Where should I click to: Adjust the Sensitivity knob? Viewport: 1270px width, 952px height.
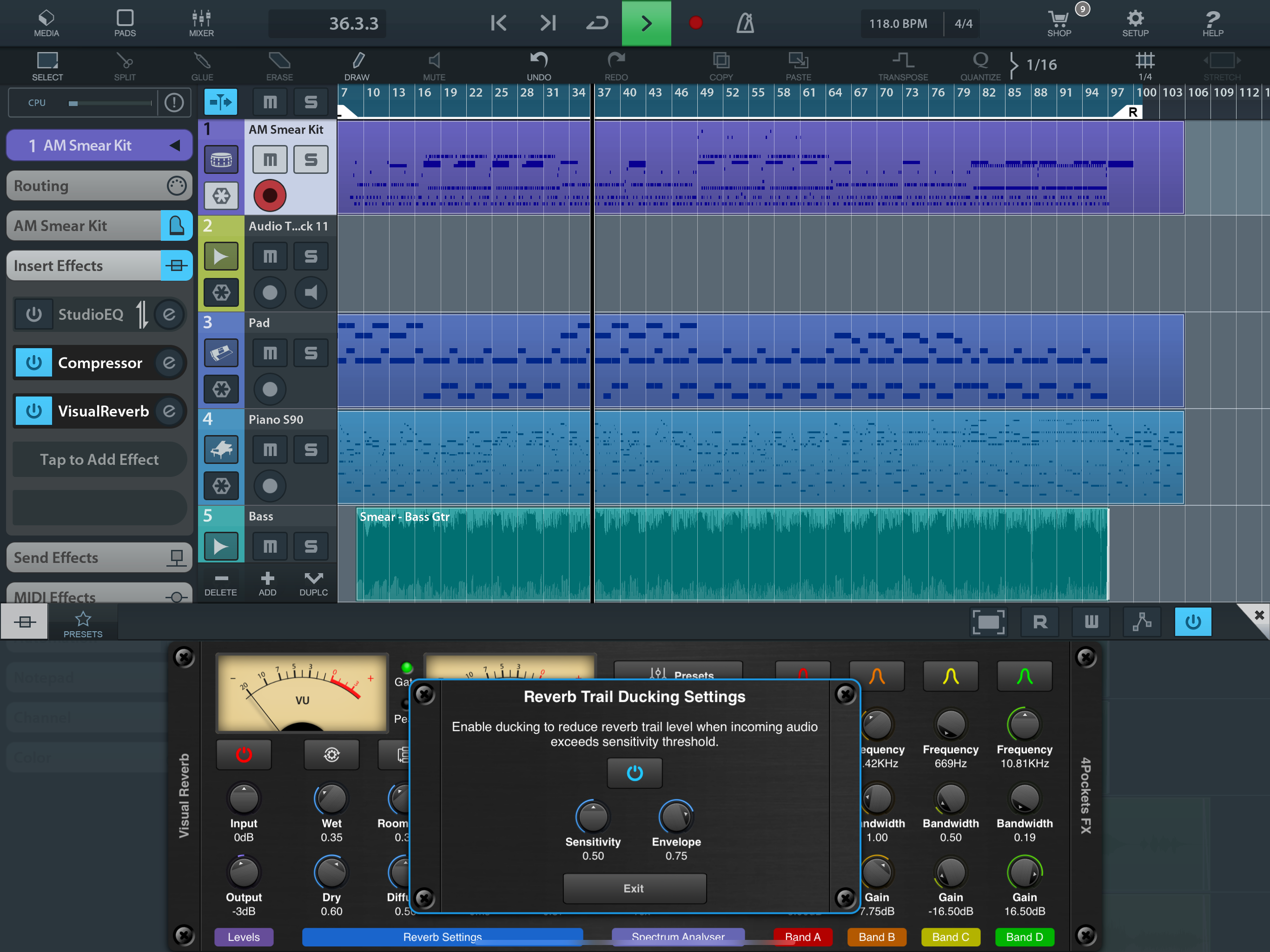(593, 816)
